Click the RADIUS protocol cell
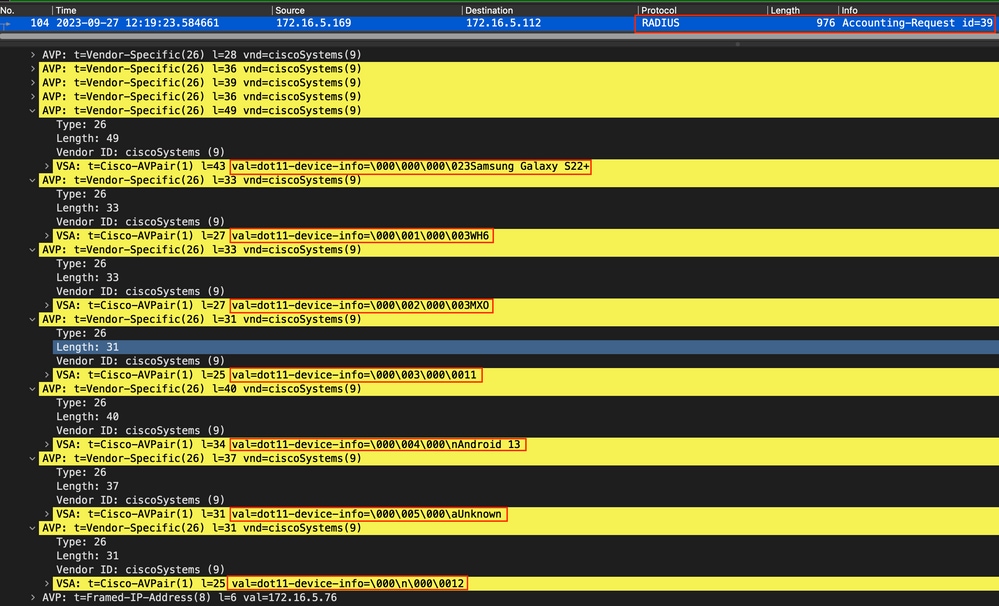 coord(660,23)
